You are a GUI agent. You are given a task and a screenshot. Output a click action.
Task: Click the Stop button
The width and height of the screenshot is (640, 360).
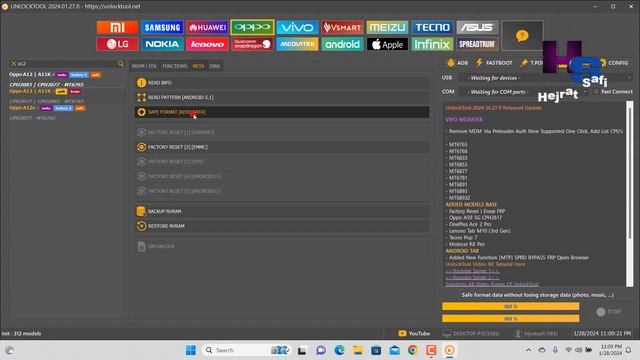click(608, 312)
